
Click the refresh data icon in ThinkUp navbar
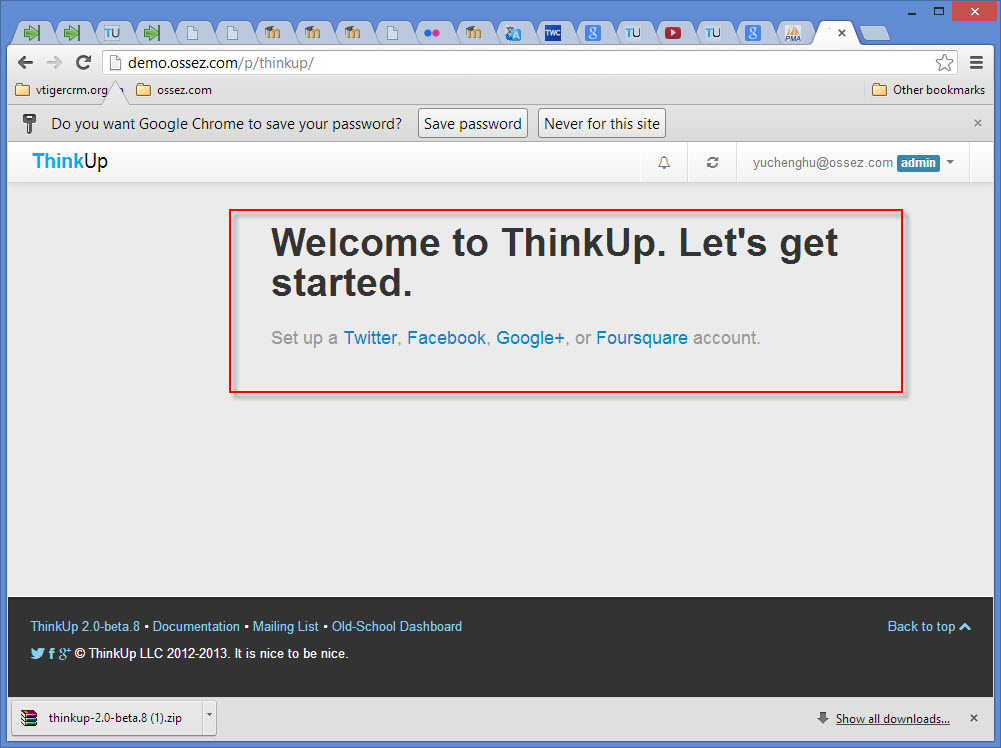click(712, 163)
